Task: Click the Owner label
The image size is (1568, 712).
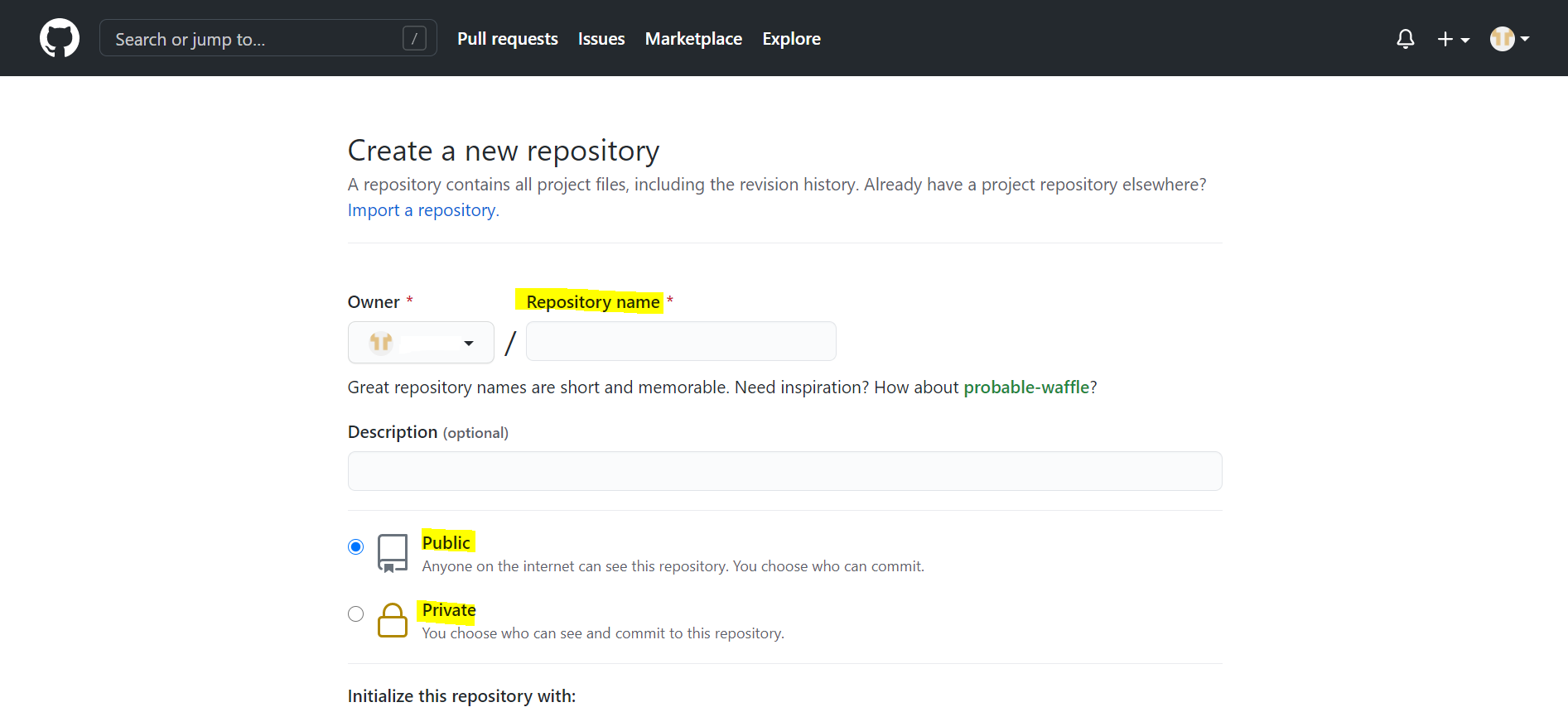Action: coord(374,302)
